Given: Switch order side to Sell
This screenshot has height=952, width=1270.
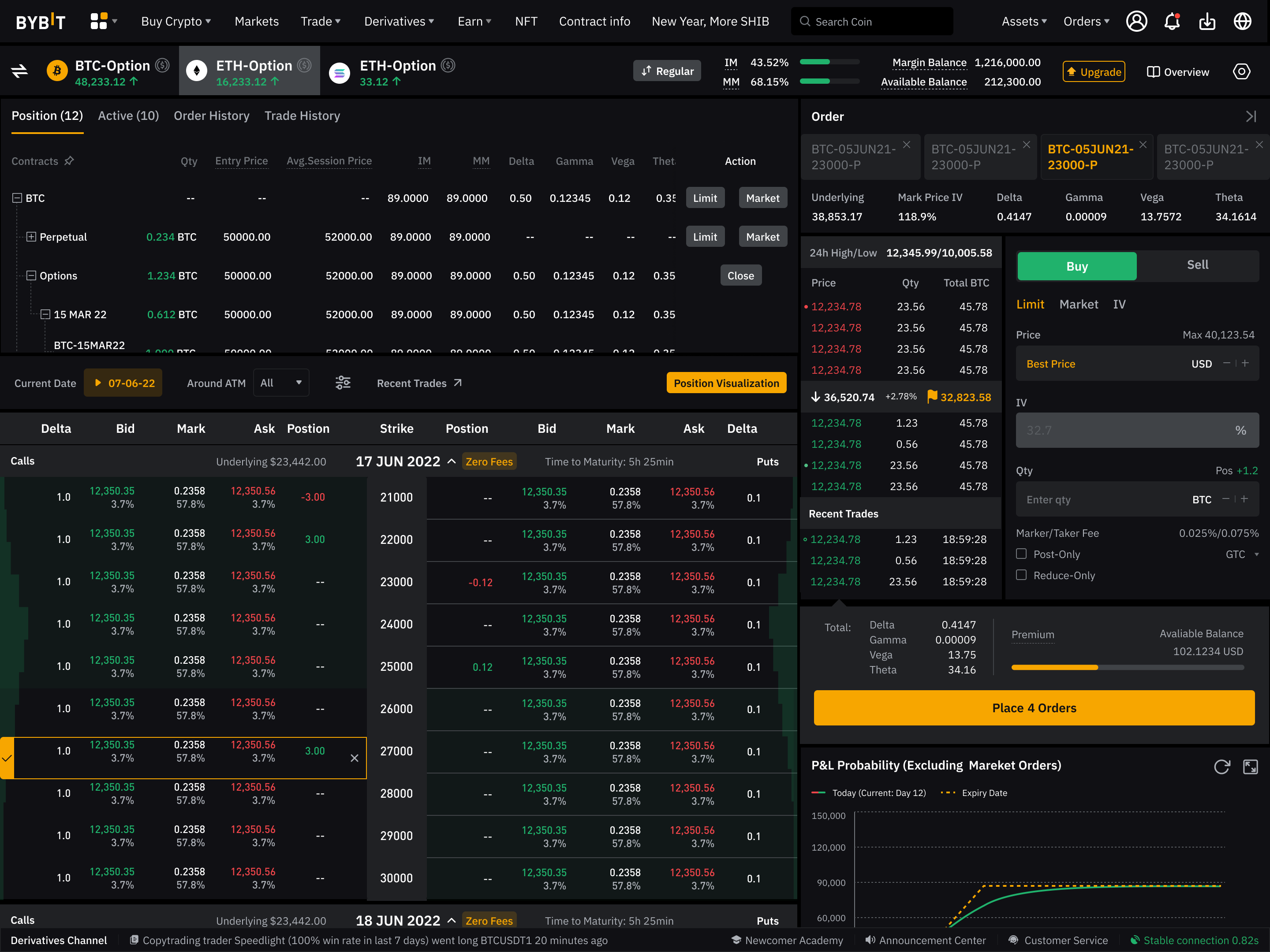Looking at the screenshot, I should 1197,265.
